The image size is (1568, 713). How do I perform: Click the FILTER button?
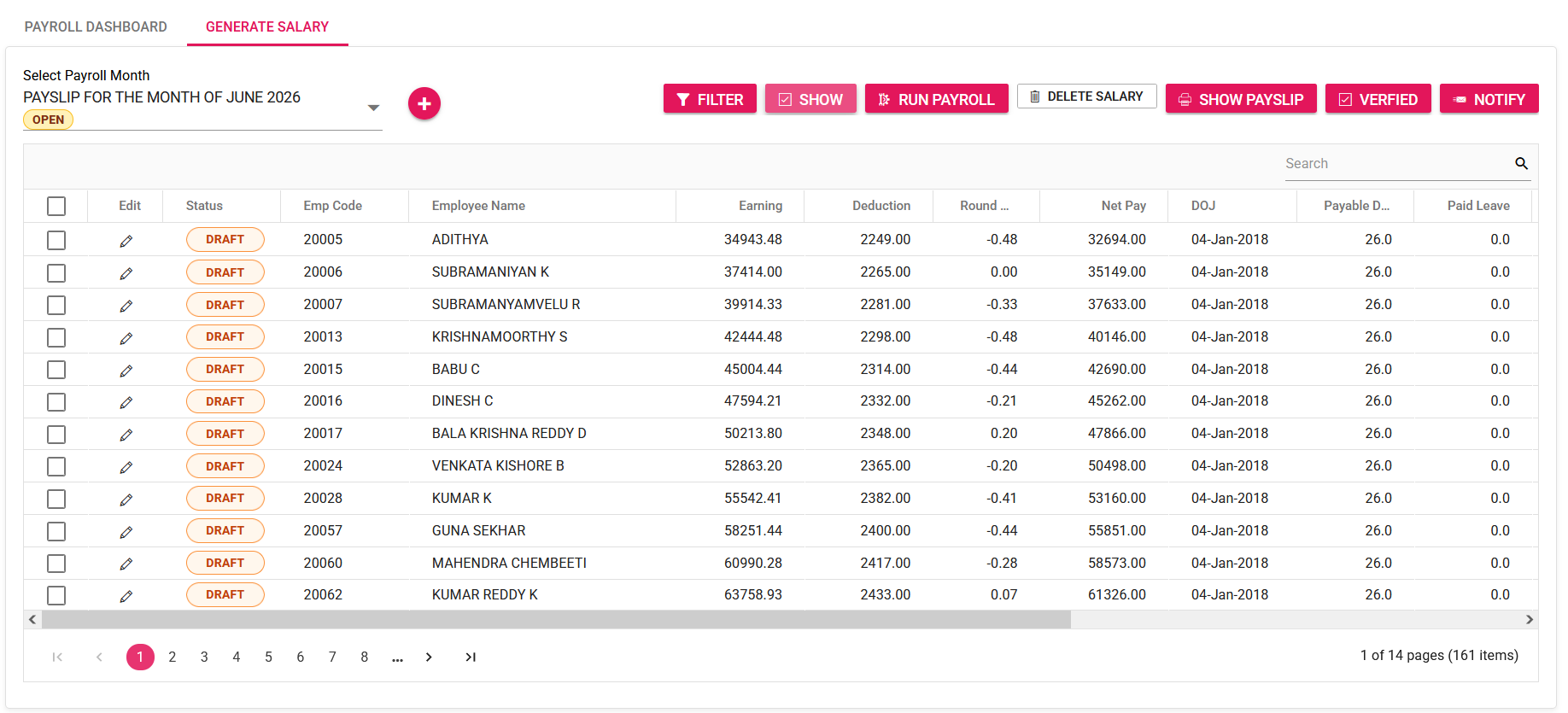[x=710, y=99]
